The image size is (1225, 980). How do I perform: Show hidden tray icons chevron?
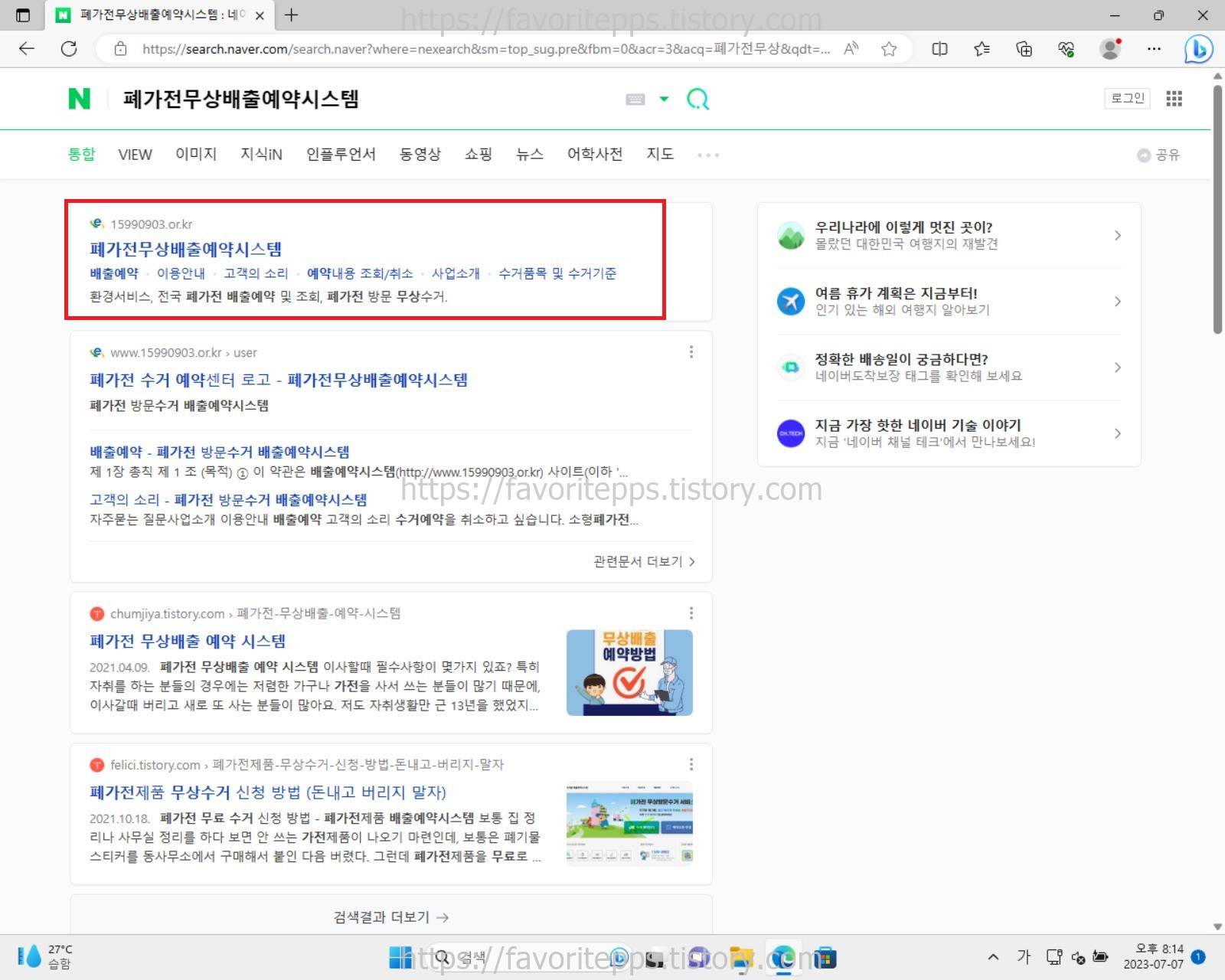coord(993,956)
